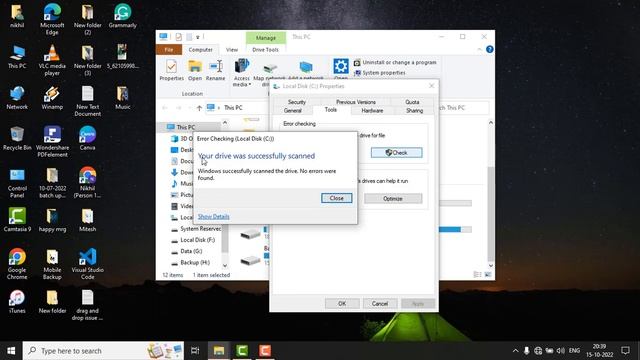
Task: Select the Camtasia 9 desktop icon
Action: [x=17, y=220]
